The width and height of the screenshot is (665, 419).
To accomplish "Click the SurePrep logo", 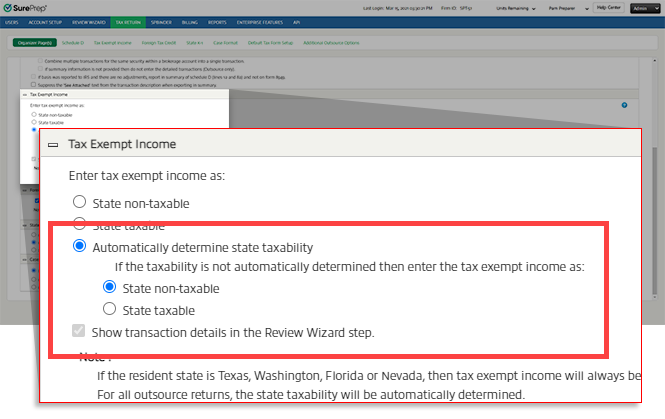I will tap(25, 8).
